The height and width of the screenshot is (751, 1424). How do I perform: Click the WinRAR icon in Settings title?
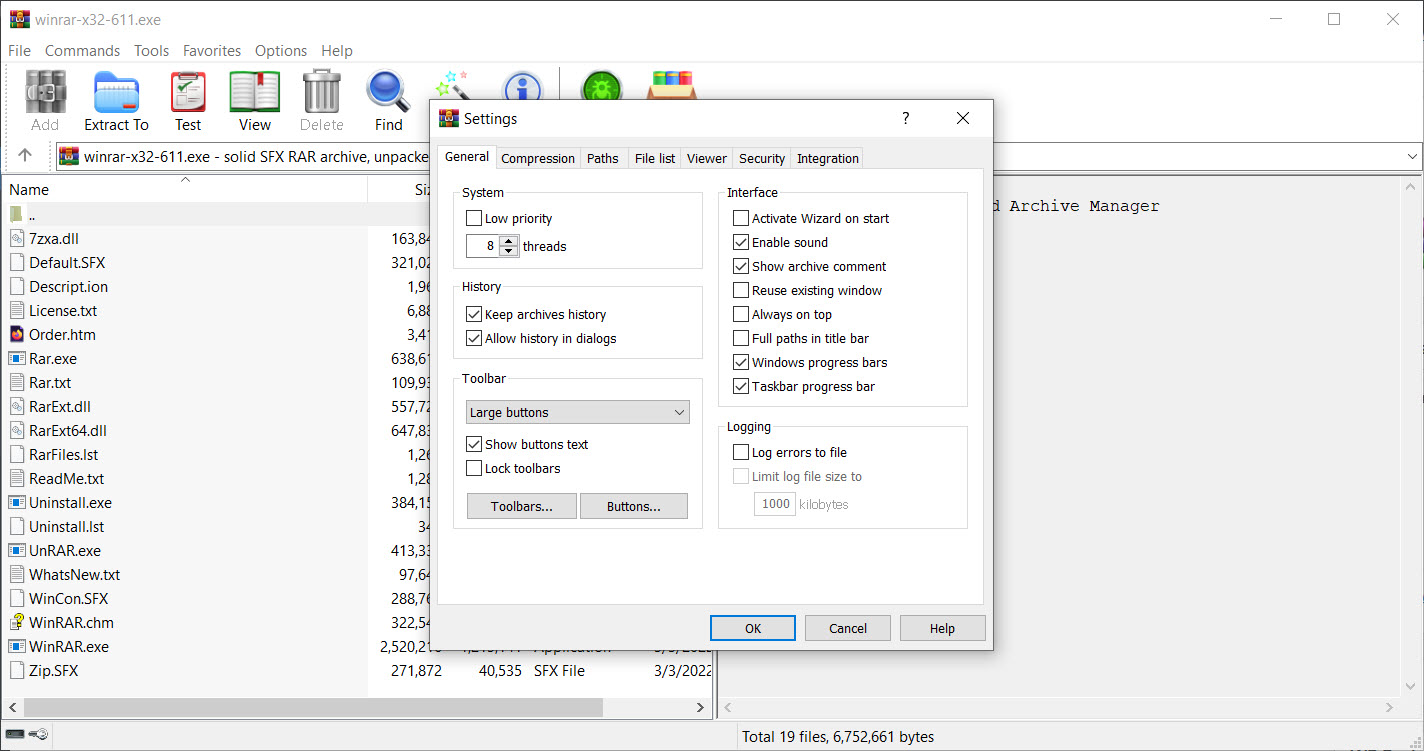[x=449, y=118]
